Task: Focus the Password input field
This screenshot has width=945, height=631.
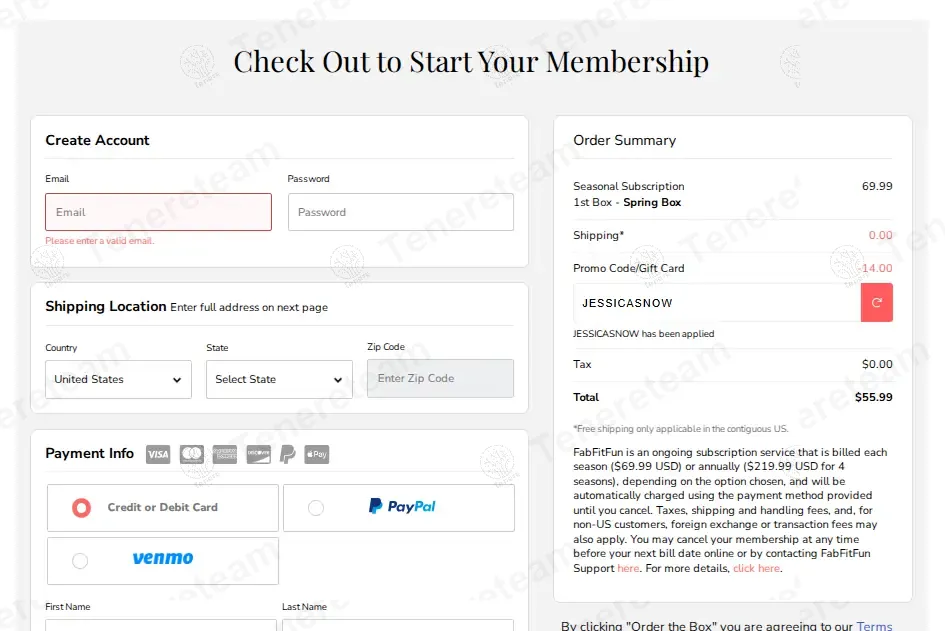Action: tap(400, 212)
